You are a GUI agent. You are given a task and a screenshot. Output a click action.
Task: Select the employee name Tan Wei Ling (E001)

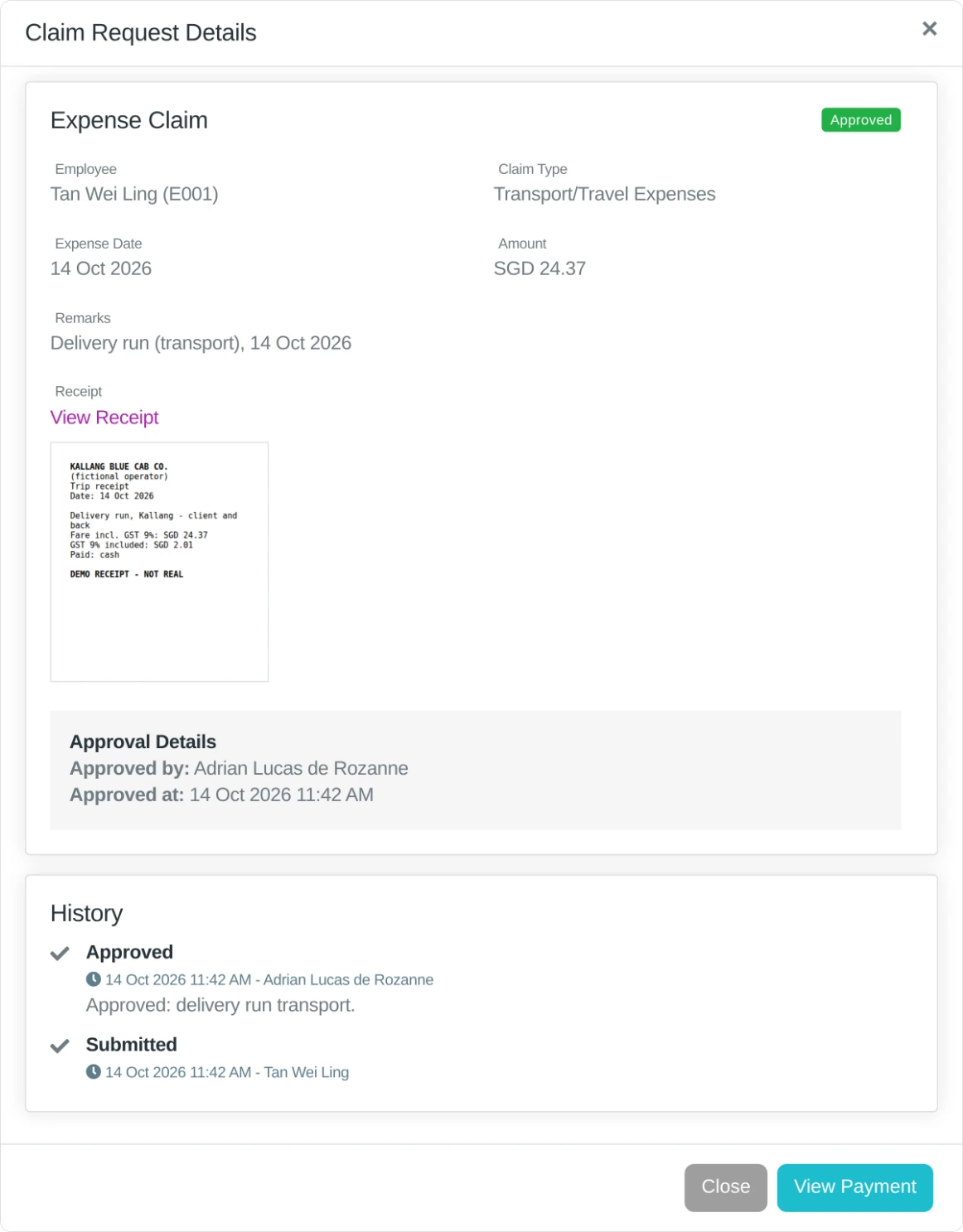pyautogui.click(x=134, y=194)
